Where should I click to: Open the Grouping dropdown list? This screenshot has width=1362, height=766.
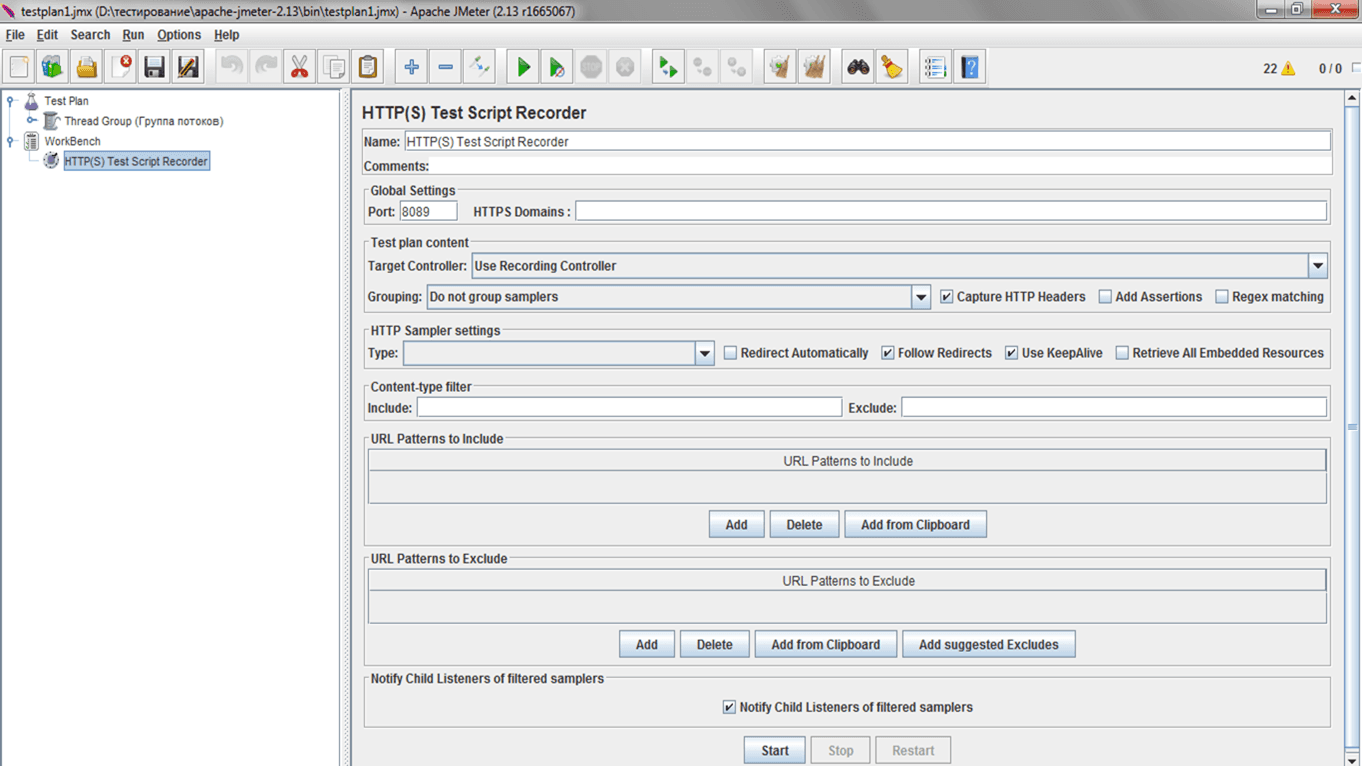(x=921, y=297)
